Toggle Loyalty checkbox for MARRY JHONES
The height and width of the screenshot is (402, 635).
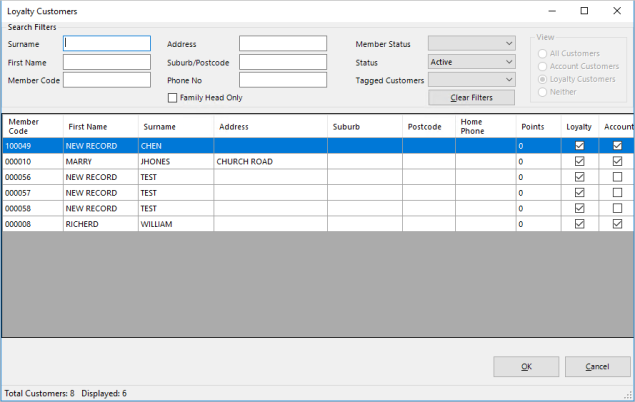(579, 161)
